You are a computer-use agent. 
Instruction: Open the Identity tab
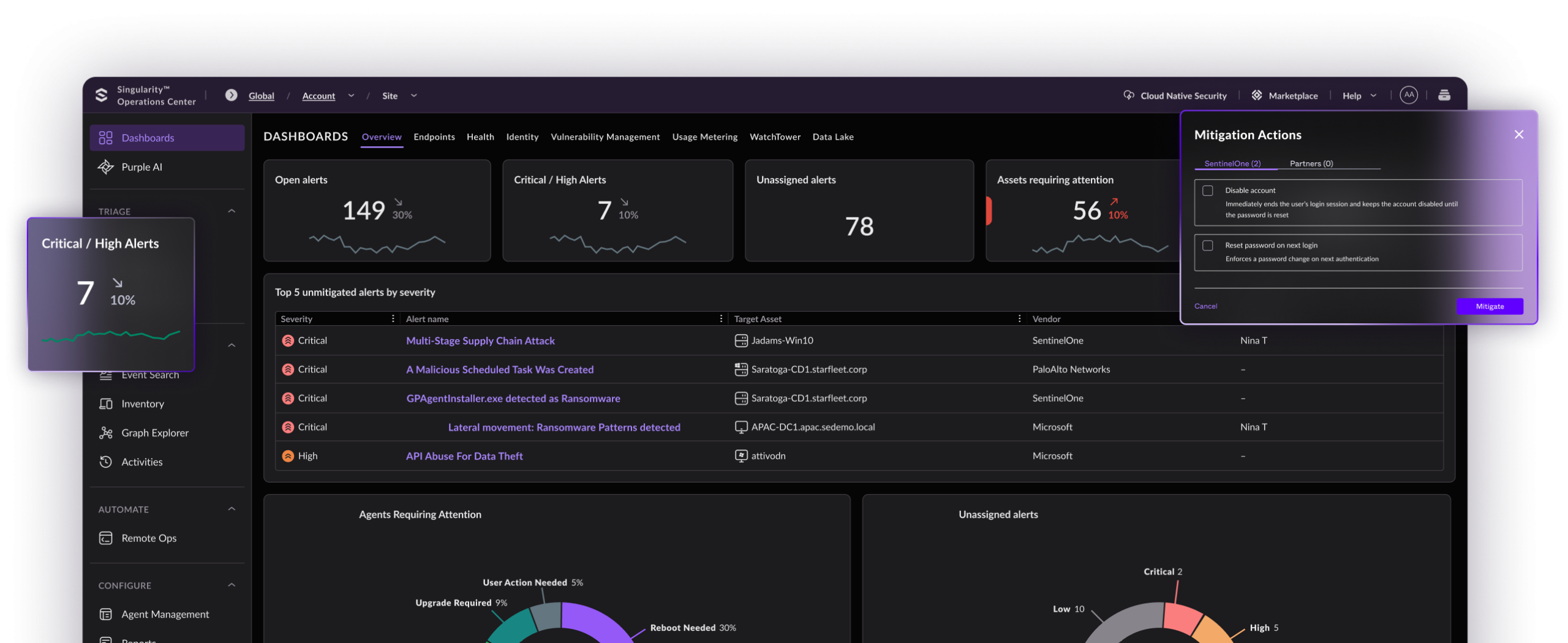522,137
